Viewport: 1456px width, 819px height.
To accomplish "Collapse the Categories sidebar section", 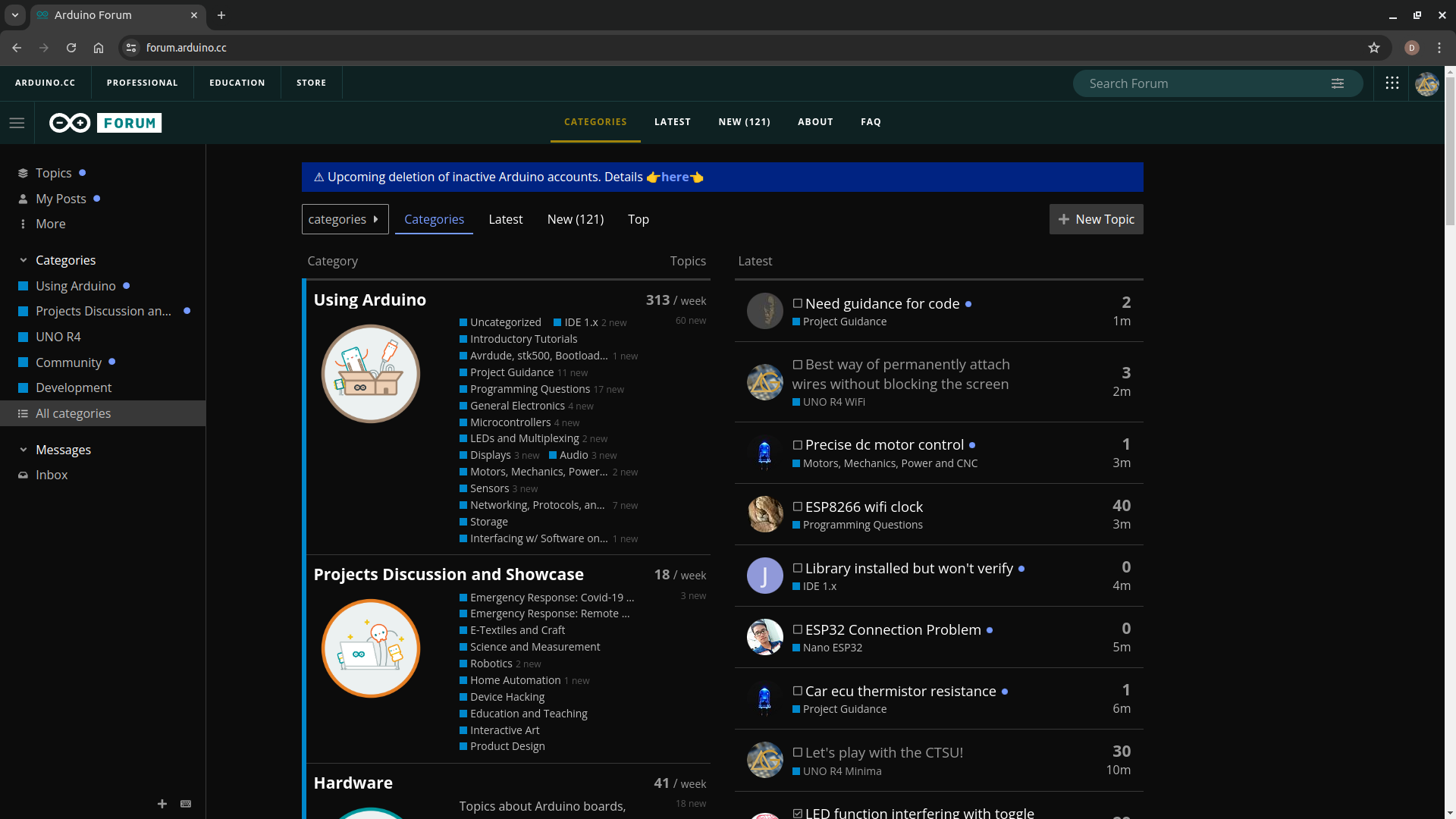I will click(24, 260).
